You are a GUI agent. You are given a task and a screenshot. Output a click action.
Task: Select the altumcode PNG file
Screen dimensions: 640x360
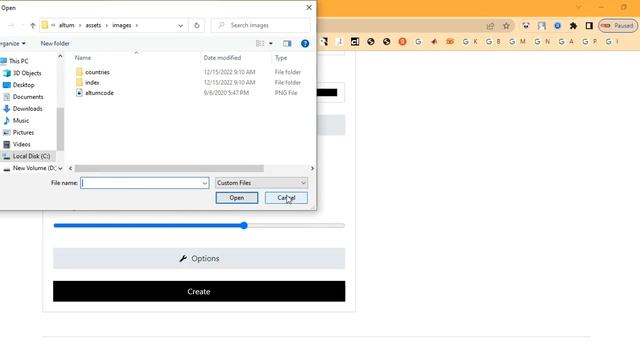(99, 93)
